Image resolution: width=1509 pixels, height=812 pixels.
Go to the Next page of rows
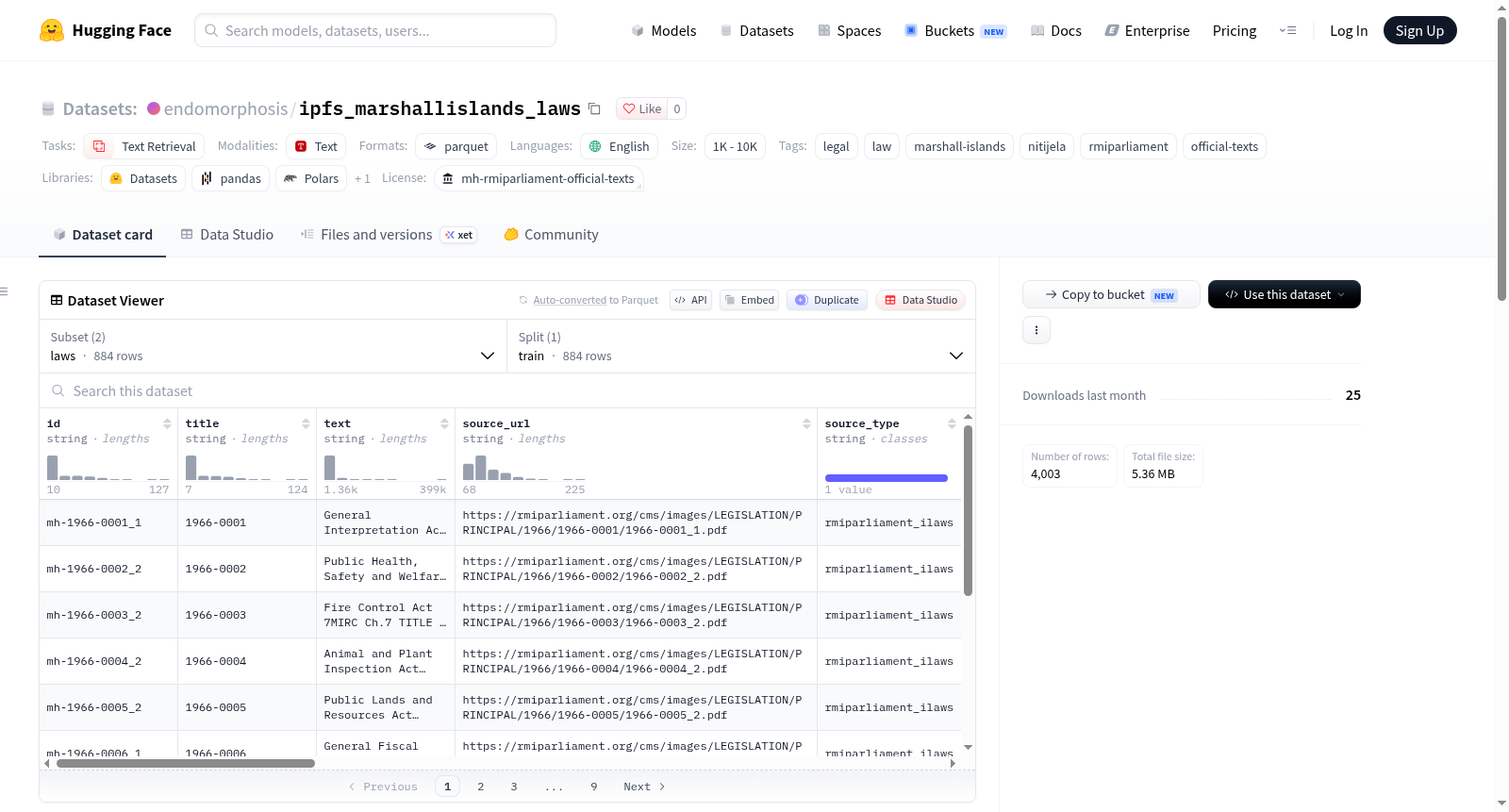tap(644, 787)
